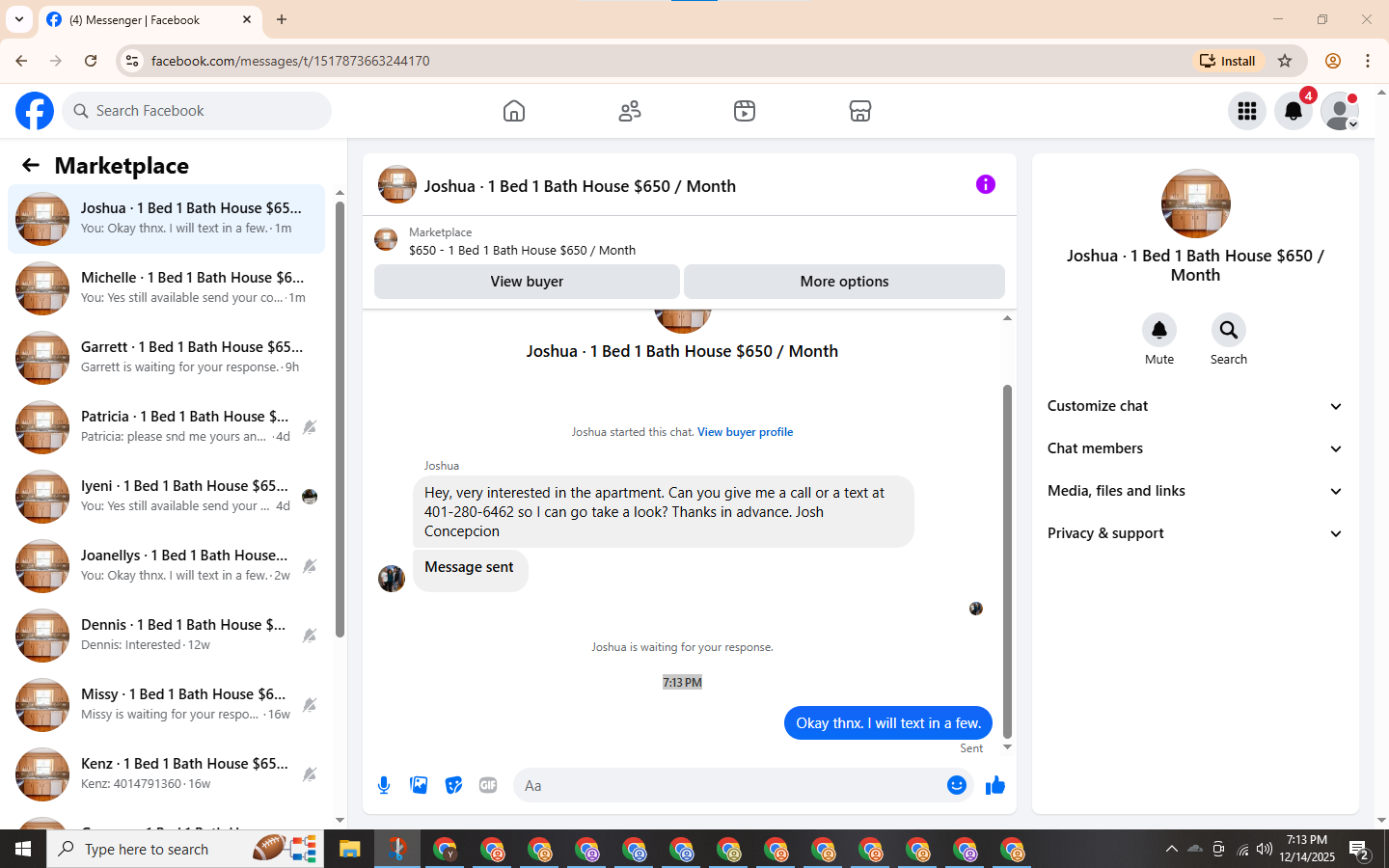Open the Windows Start menu
1389x868 pixels.
click(23, 849)
